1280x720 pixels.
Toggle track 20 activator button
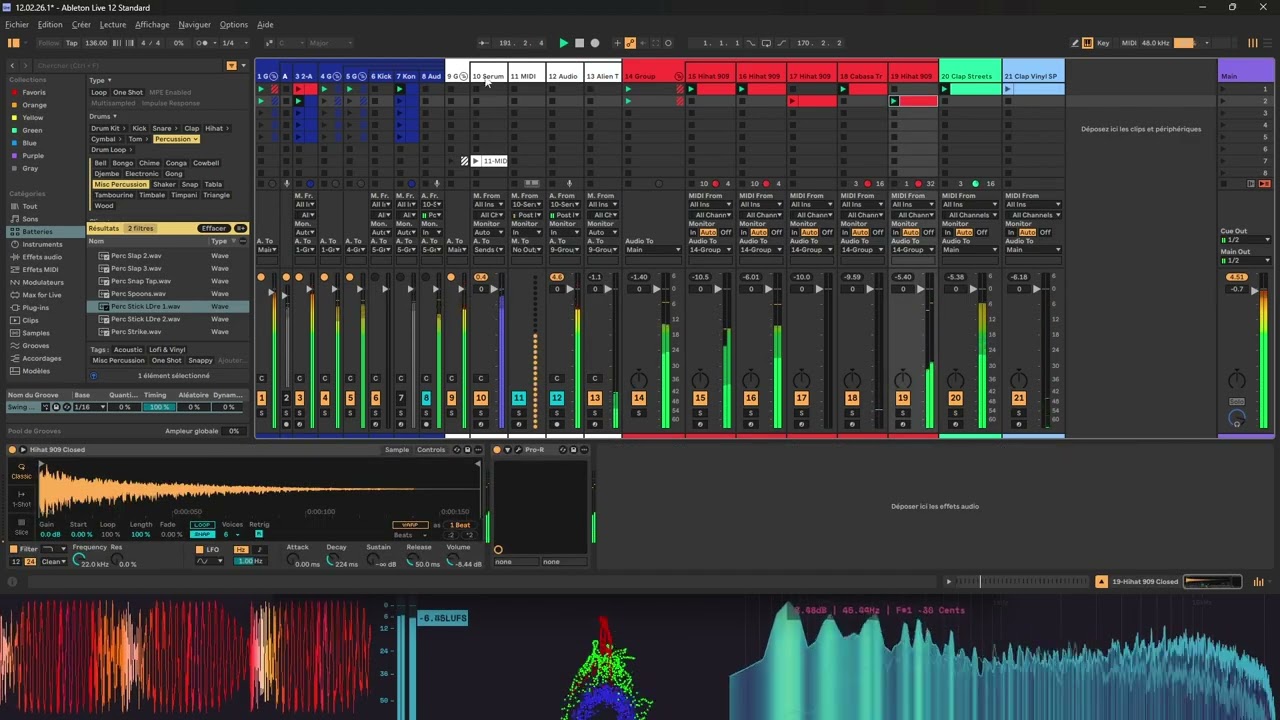point(955,398)
